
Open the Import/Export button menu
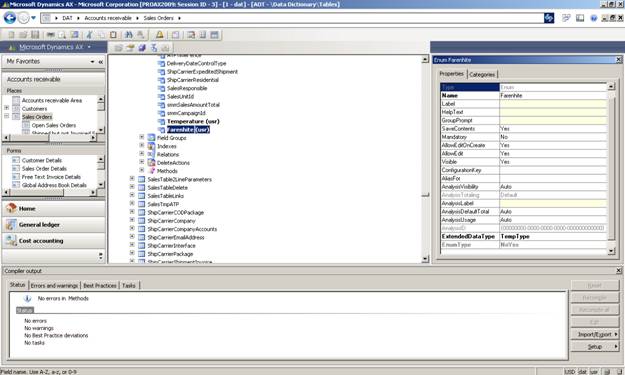point(596,334)
